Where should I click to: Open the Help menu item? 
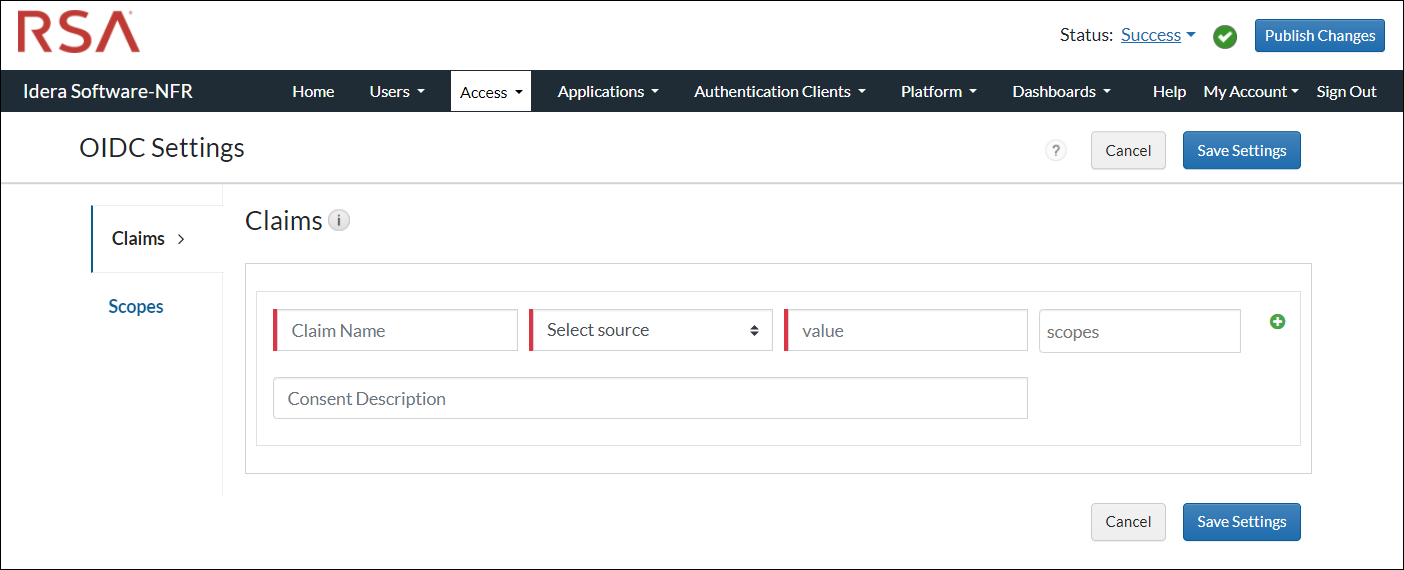click(1169, 91)
